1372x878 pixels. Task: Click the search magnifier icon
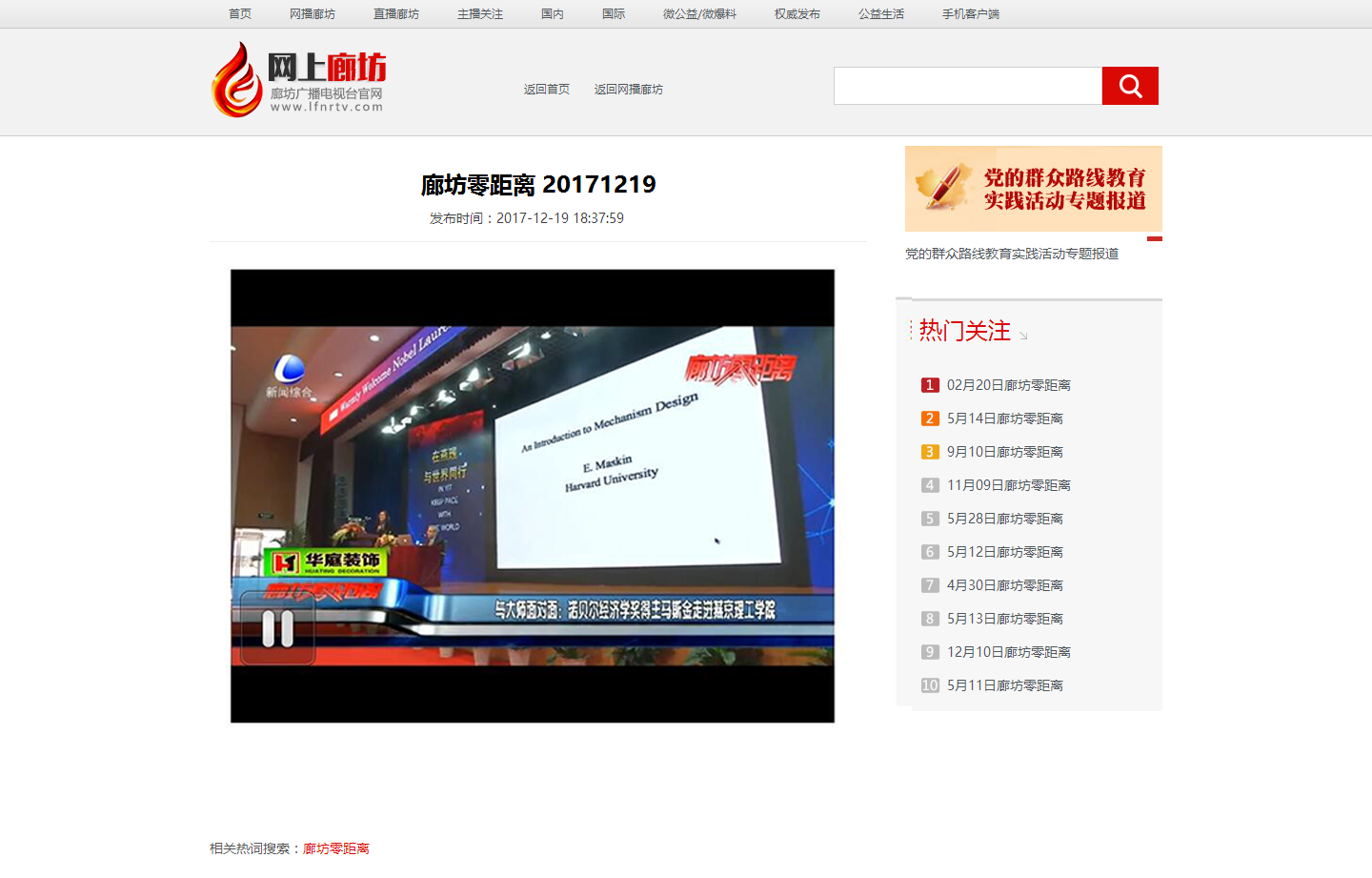(1130, 85)
